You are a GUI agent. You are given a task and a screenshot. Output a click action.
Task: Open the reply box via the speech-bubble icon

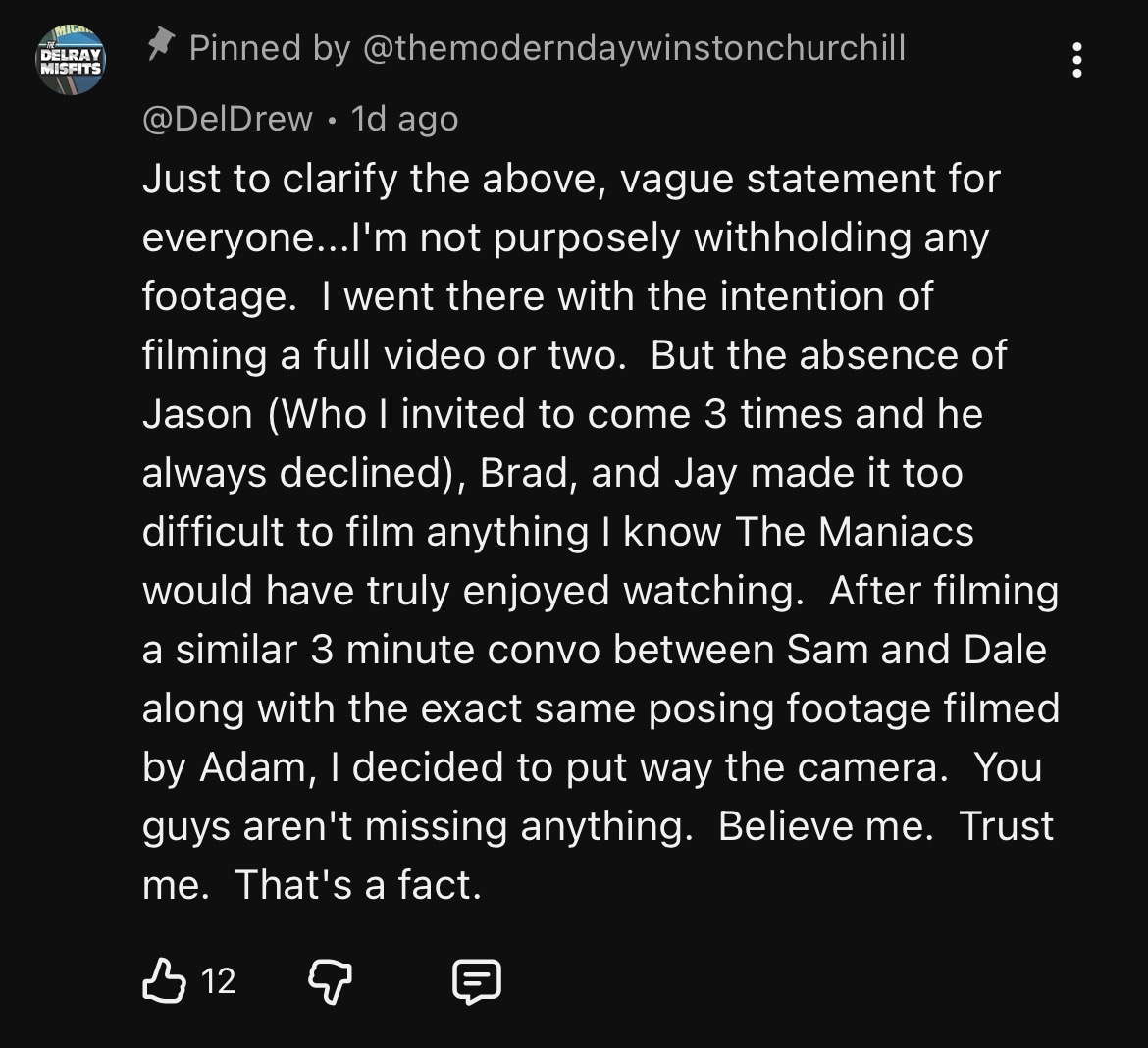point(477,980)
